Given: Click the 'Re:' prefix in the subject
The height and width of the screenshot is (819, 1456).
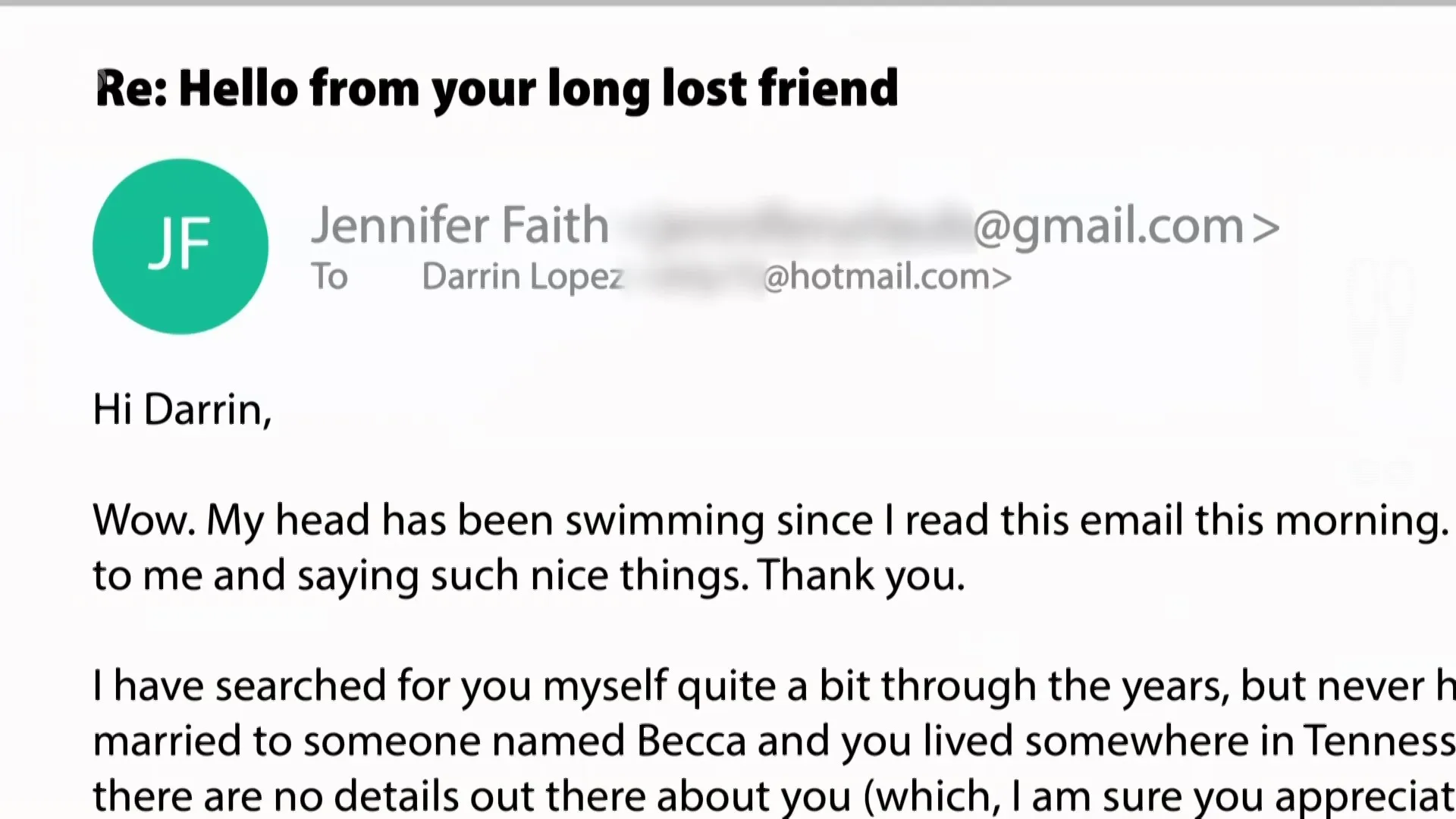Looking at the screenshot, I should point(131,89).
